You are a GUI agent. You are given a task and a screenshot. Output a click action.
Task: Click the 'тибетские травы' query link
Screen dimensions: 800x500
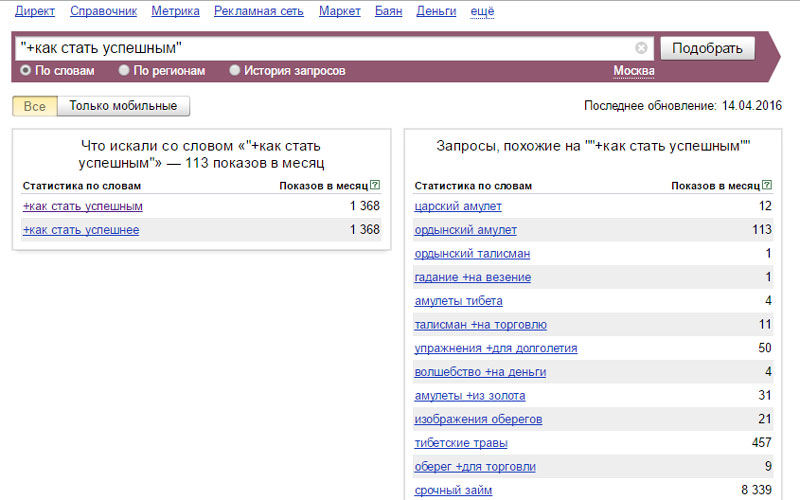click(x=461, y=442)
